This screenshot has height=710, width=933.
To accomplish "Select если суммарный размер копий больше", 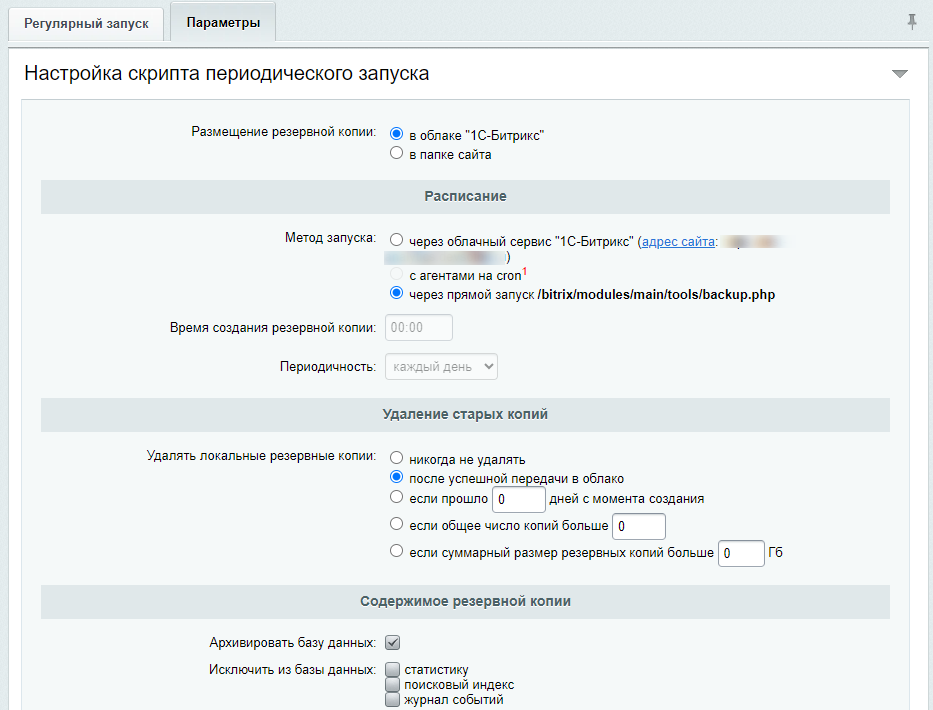I will click(396, 551).
